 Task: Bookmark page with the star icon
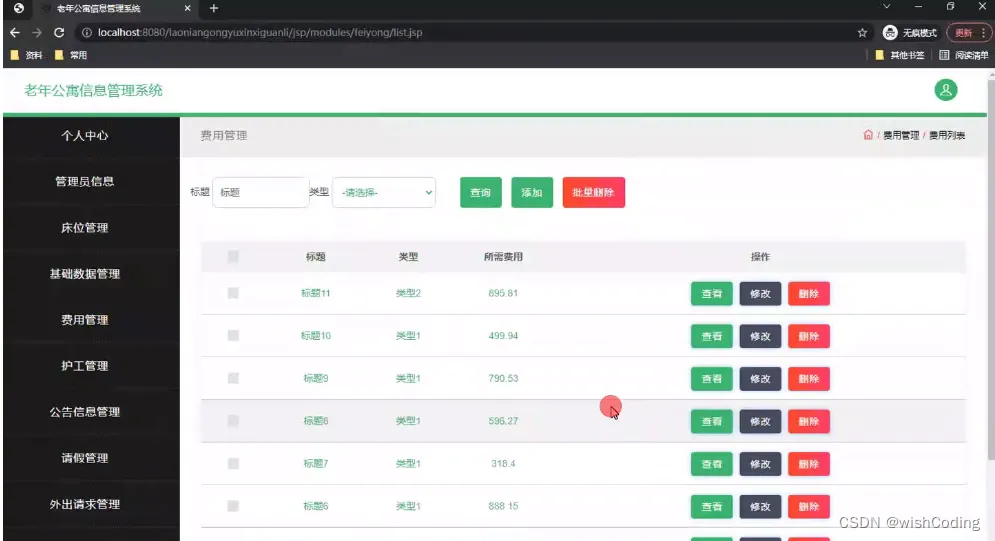pyautogui.click(x=862, y=32)
